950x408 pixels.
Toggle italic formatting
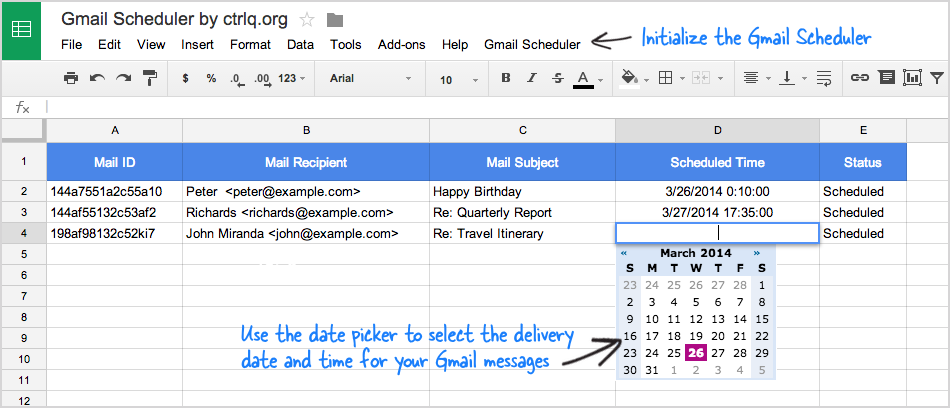pyautogui.click(x=532, y=78)
